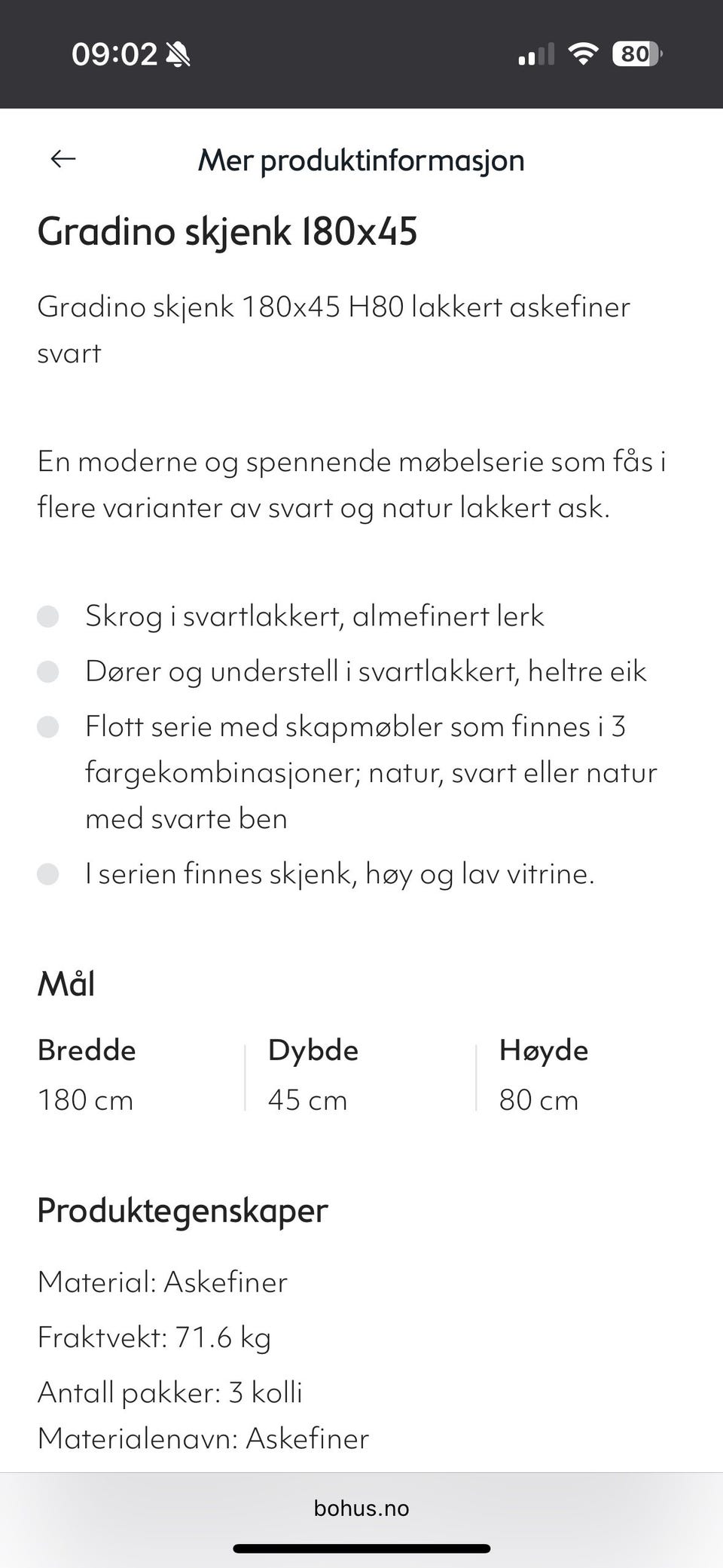Select the 'Material: Askefiner' text
Viewport: 723px width, 1568px height.
tap(163, 1282)
